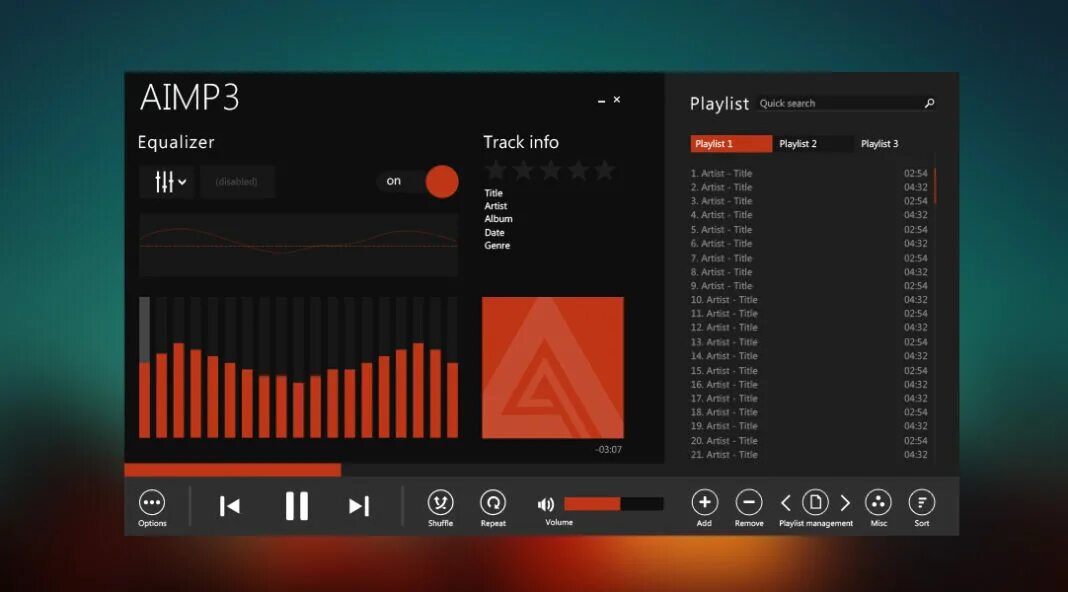Click the search magnifier icon
This screenshot has height=592, width=1068.
click(929, 103)
